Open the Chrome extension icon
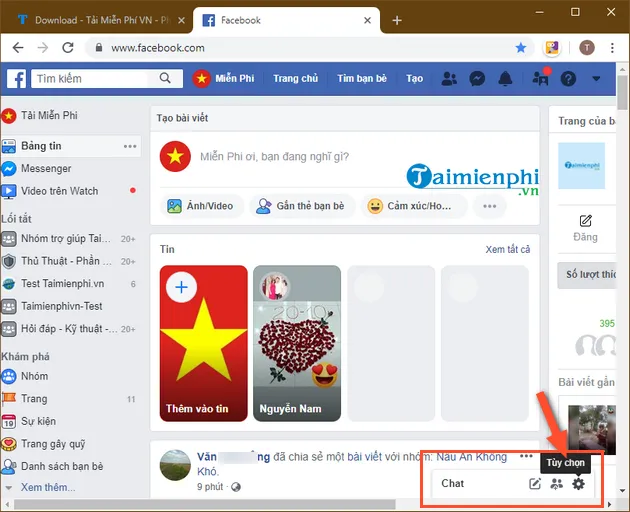 tap(552, 48)
